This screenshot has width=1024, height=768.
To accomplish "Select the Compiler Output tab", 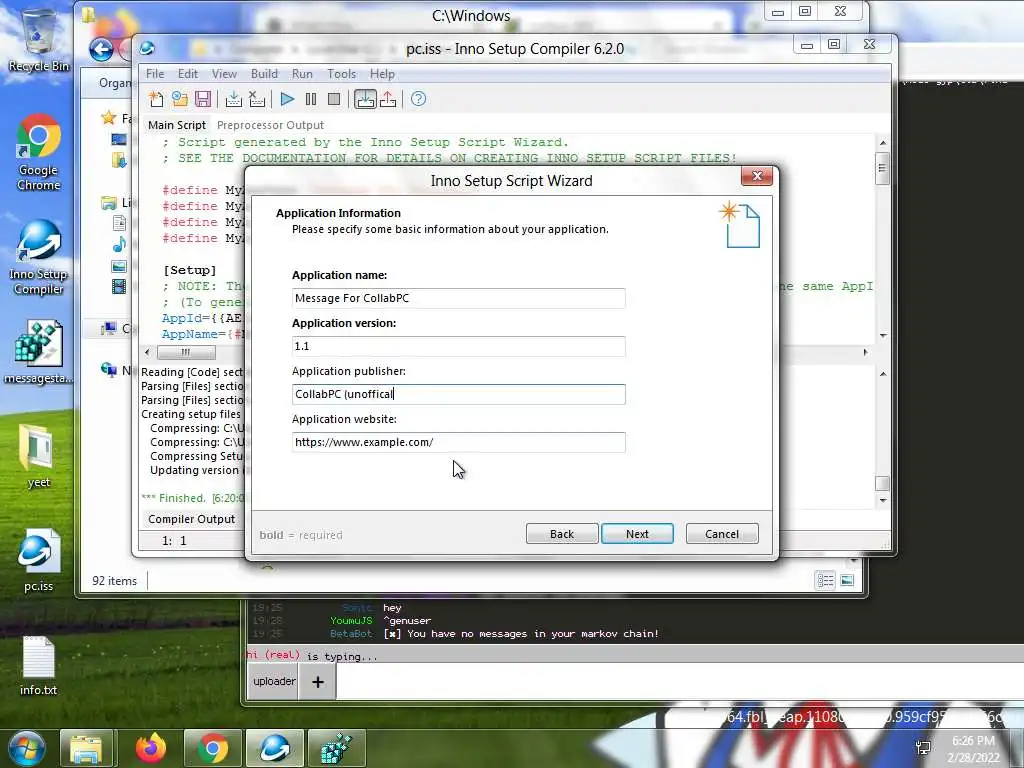I will [x=191, y=519].
